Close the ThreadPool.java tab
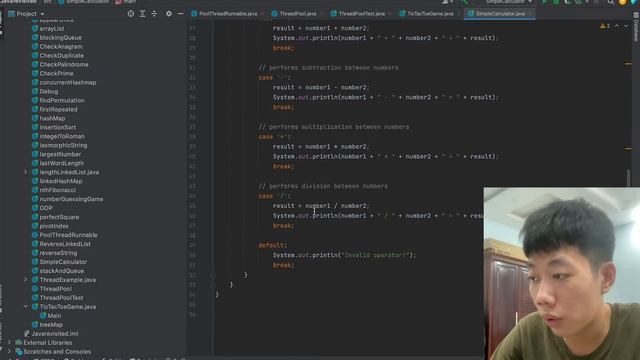Image resolution: width=640 pixels, height=360 pixels. pos(321,14)
